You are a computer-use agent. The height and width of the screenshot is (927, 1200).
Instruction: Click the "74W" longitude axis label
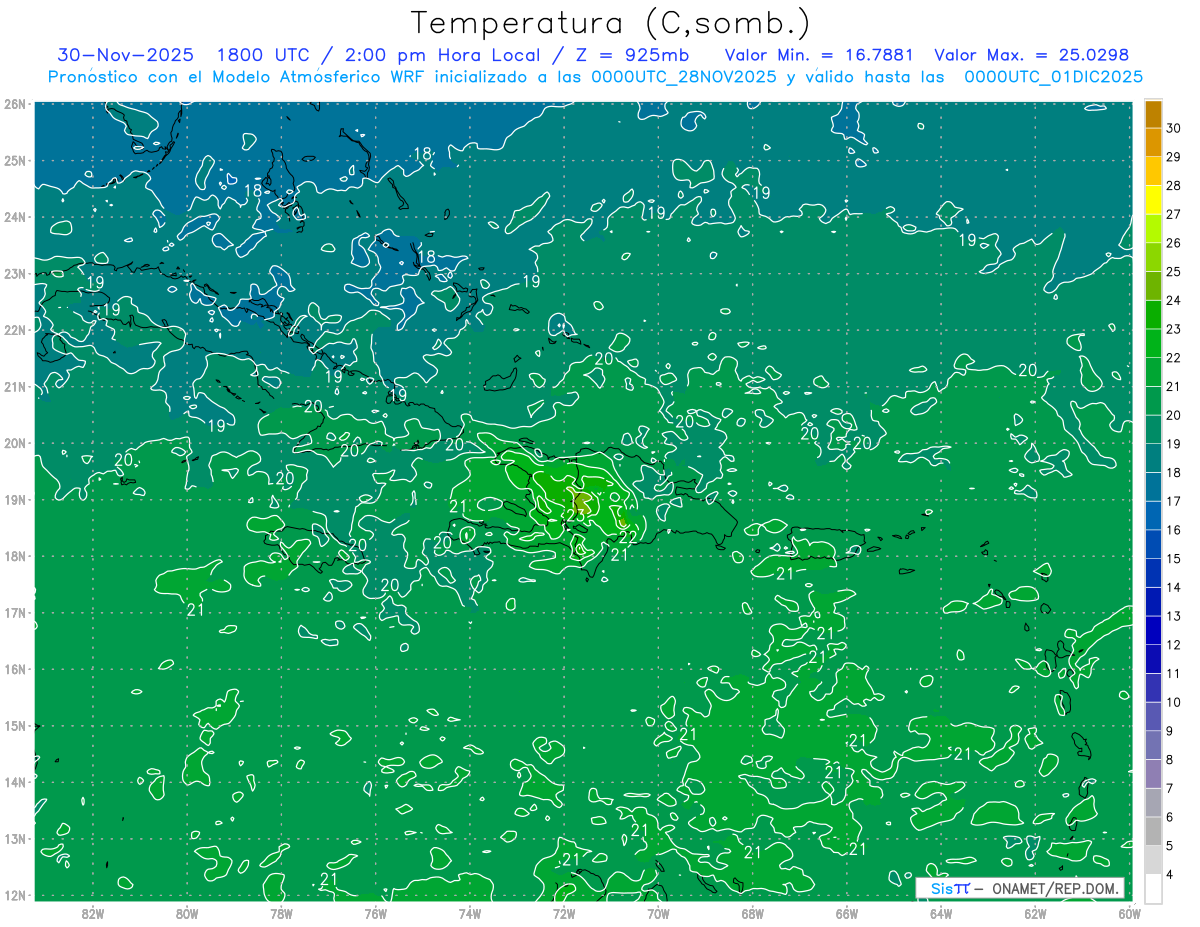pos(469,913)
